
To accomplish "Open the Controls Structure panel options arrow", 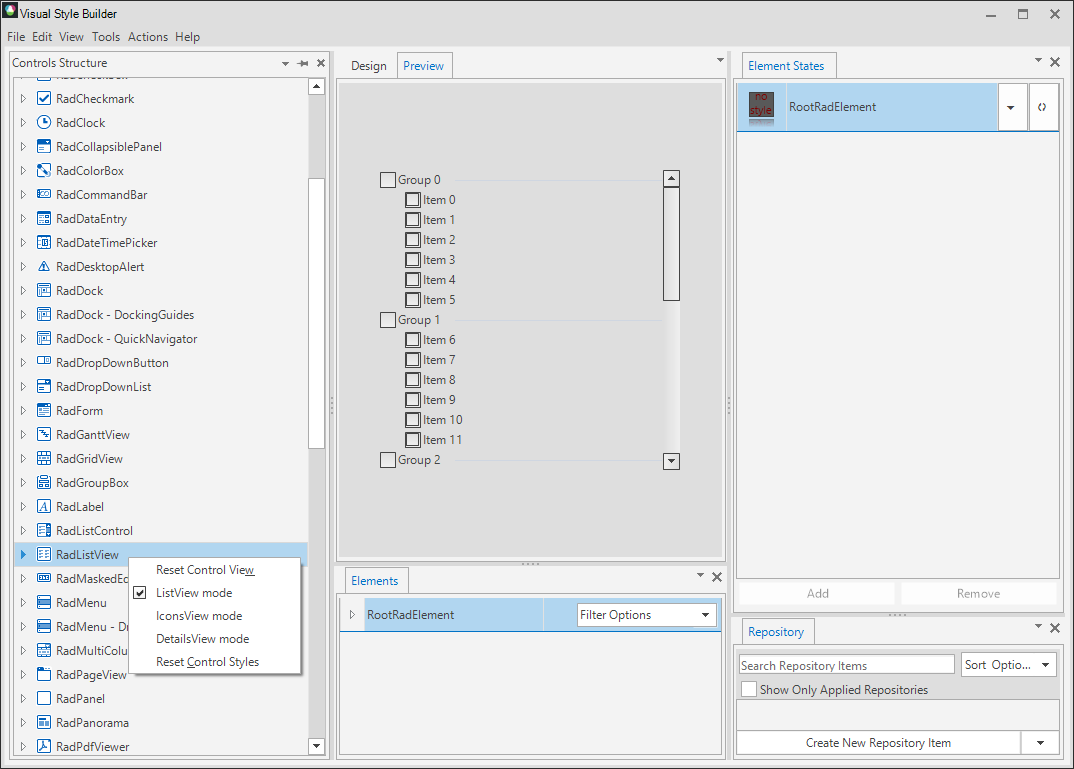I will coord(285,63).
